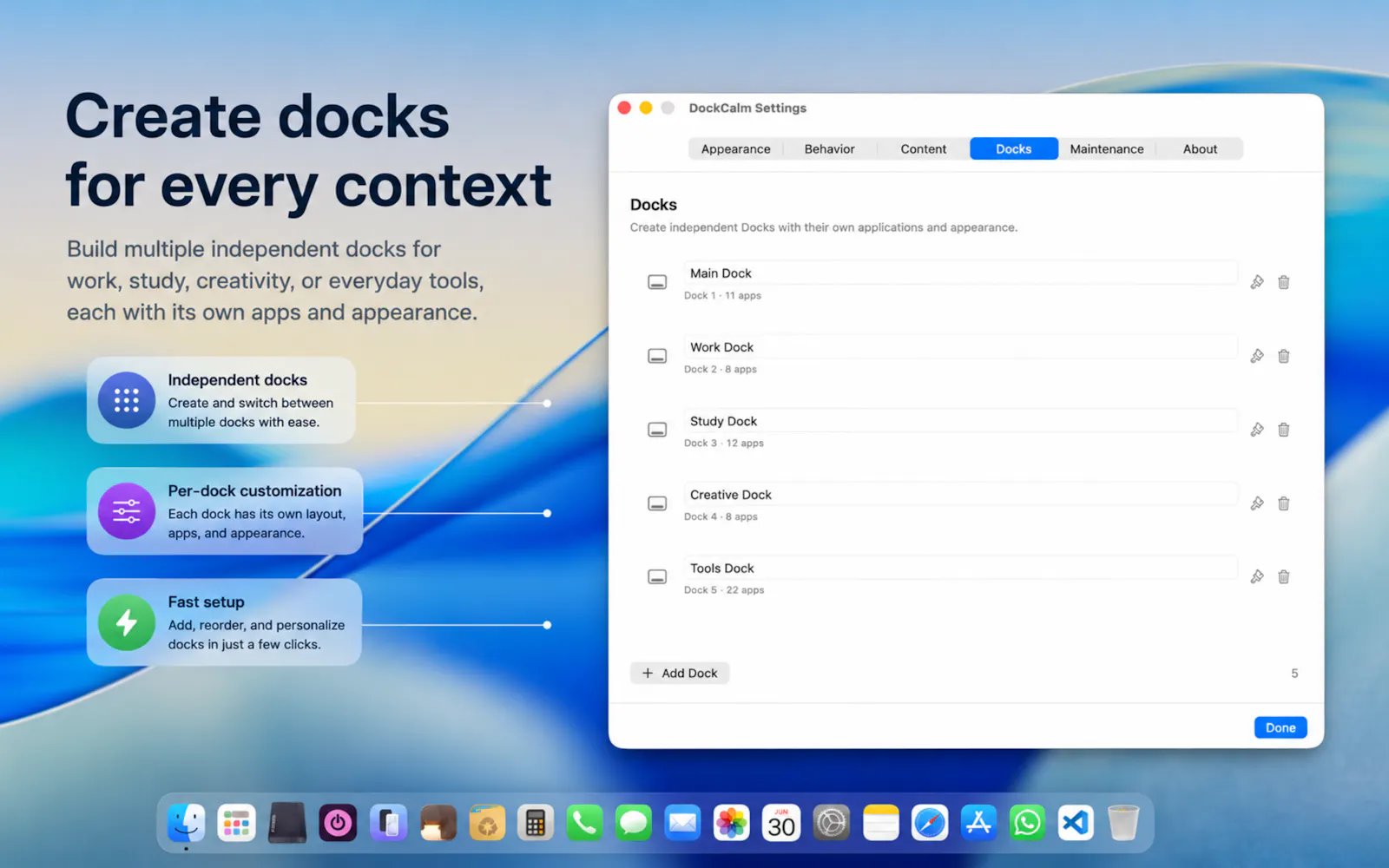Delete the Main Dock with trash icon
The width and height of the screenshot is (1389, 868).
tap(1283, 282)
